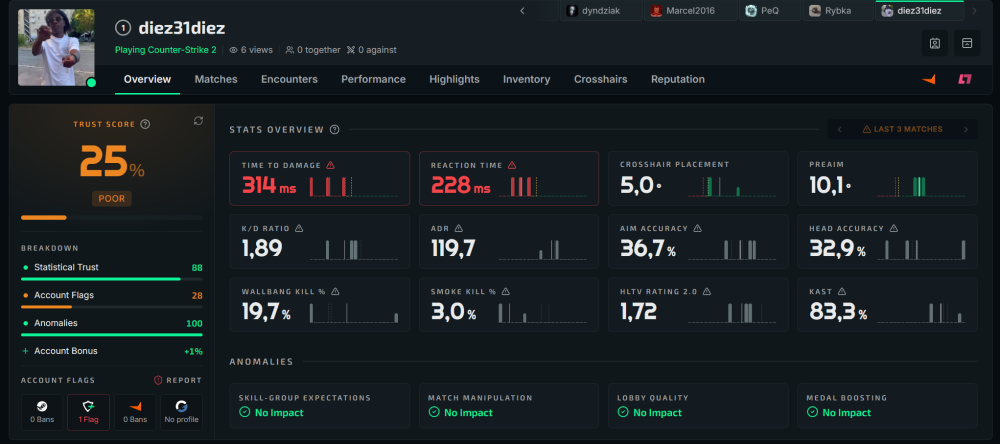Click the level 1 badge beside username
Screen dimensions: 1000x444
pos(123,27)
